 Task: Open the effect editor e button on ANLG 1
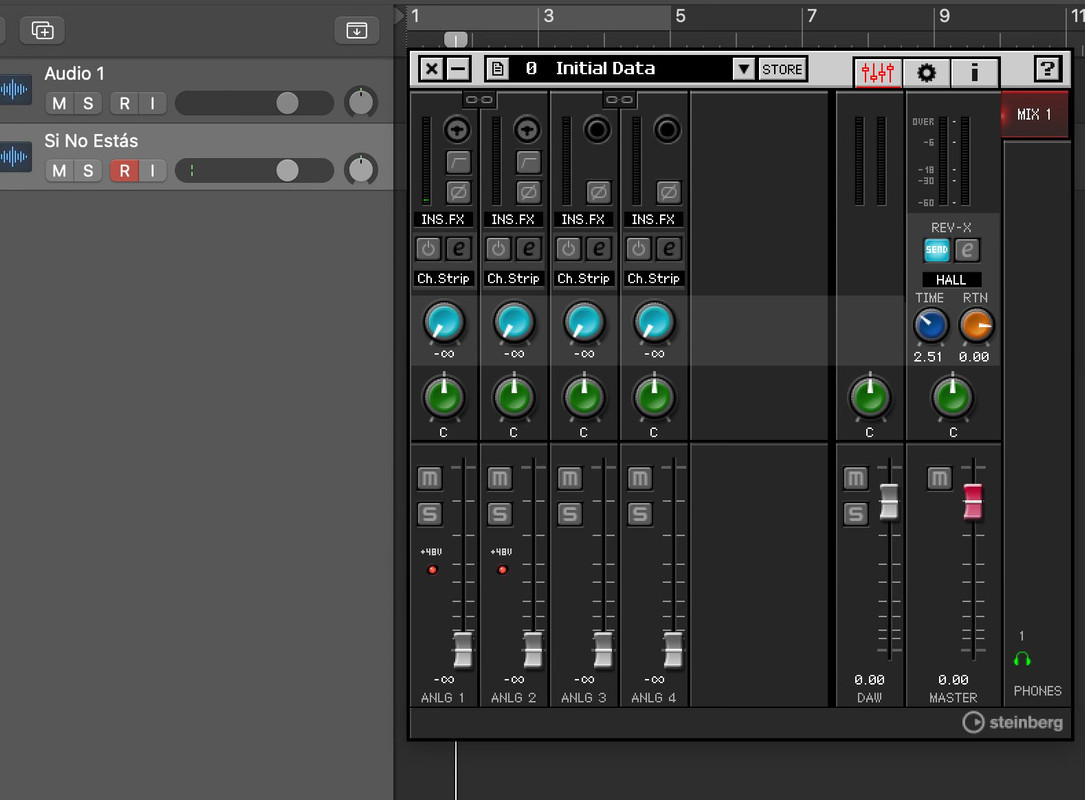(x=459, y=248)
